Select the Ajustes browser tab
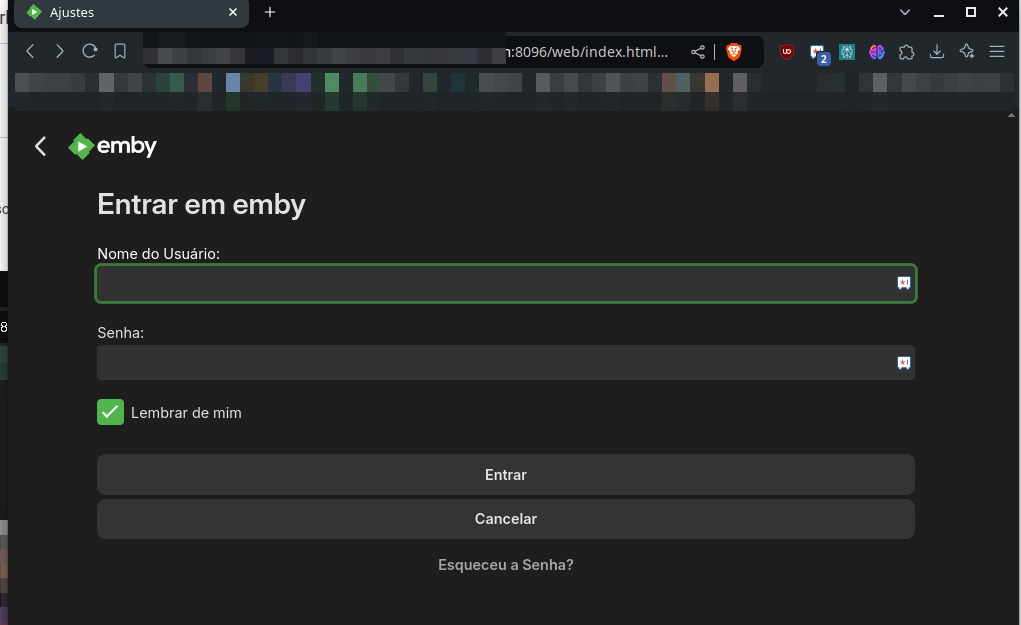 pyautogui.click(x=131, y=13)
